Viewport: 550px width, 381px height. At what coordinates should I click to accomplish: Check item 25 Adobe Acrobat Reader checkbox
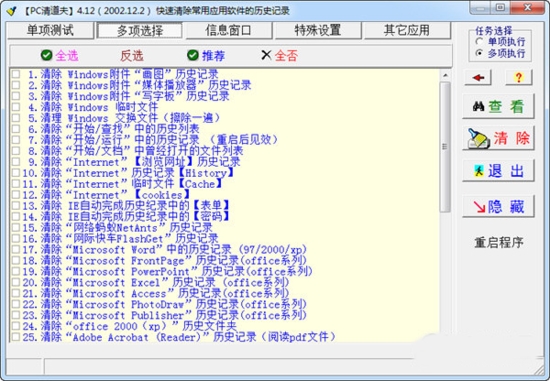pyautogui.click(x=16, y=337)
